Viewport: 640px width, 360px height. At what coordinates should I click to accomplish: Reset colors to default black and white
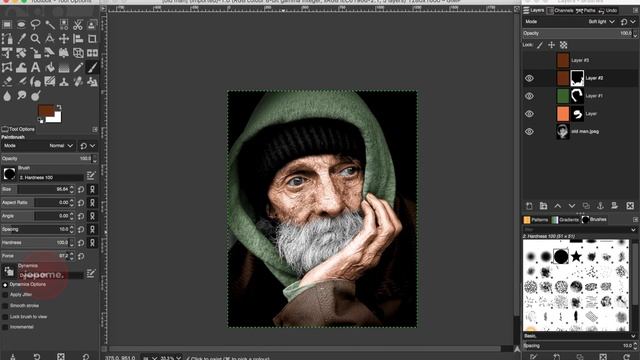(x=40, y=120)
